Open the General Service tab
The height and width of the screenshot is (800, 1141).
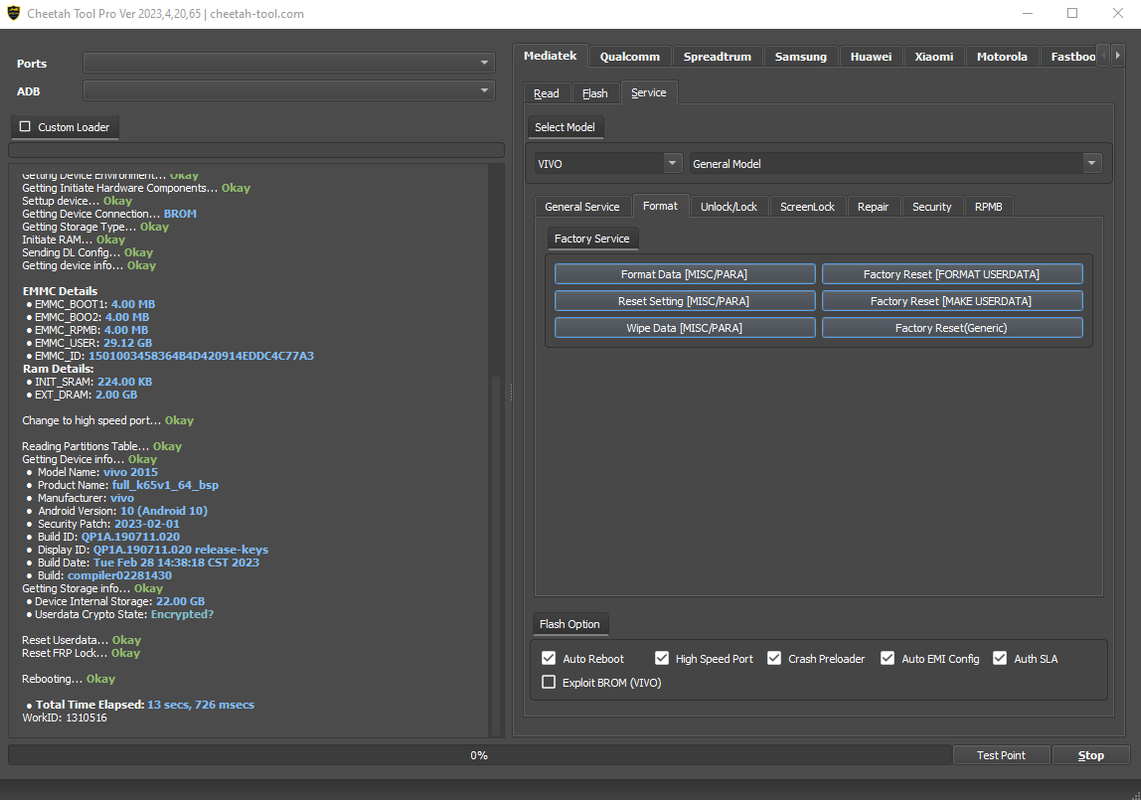pyautogui.click(x=582, y=207)
